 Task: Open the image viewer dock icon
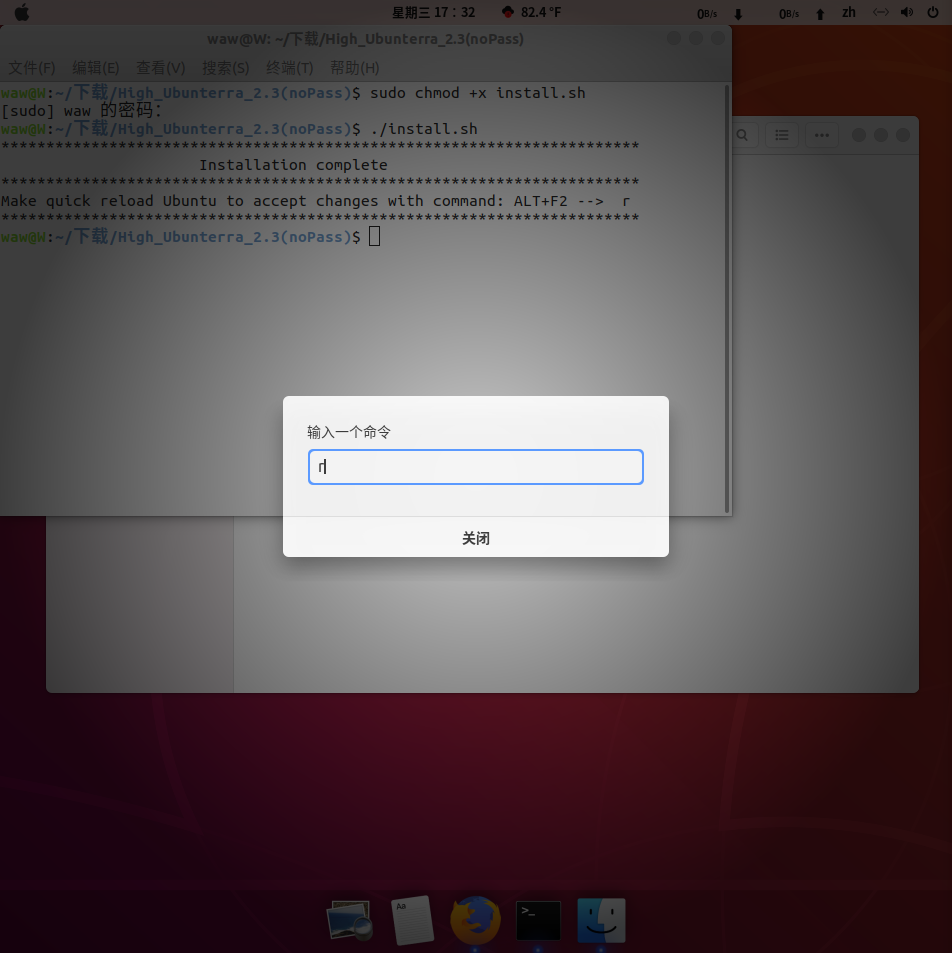[349, 920]
